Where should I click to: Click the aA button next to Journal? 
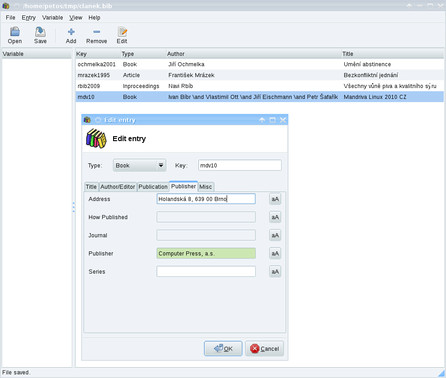tap(275, 235)
